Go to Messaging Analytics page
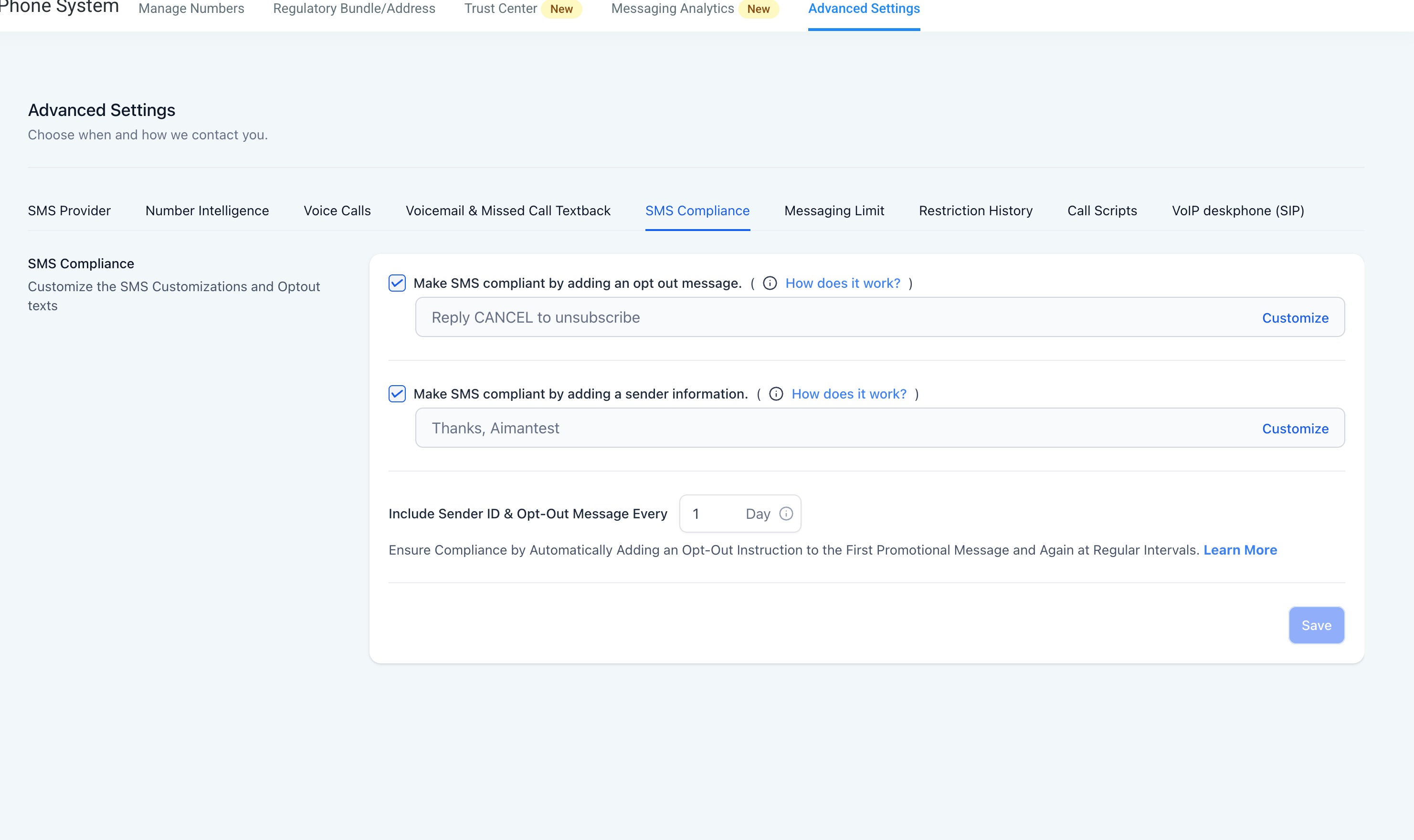Viewport: 1414px width, 840px height. 672,9
